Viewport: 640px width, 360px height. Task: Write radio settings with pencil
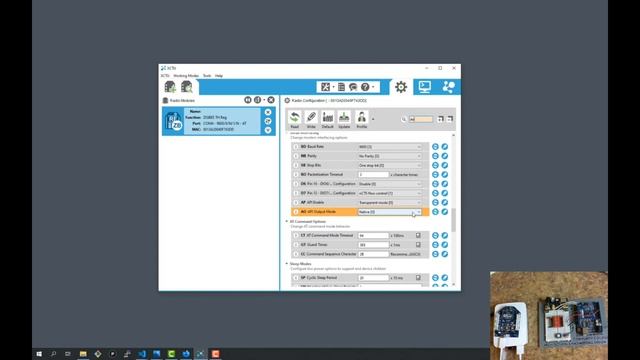(311, 119)
